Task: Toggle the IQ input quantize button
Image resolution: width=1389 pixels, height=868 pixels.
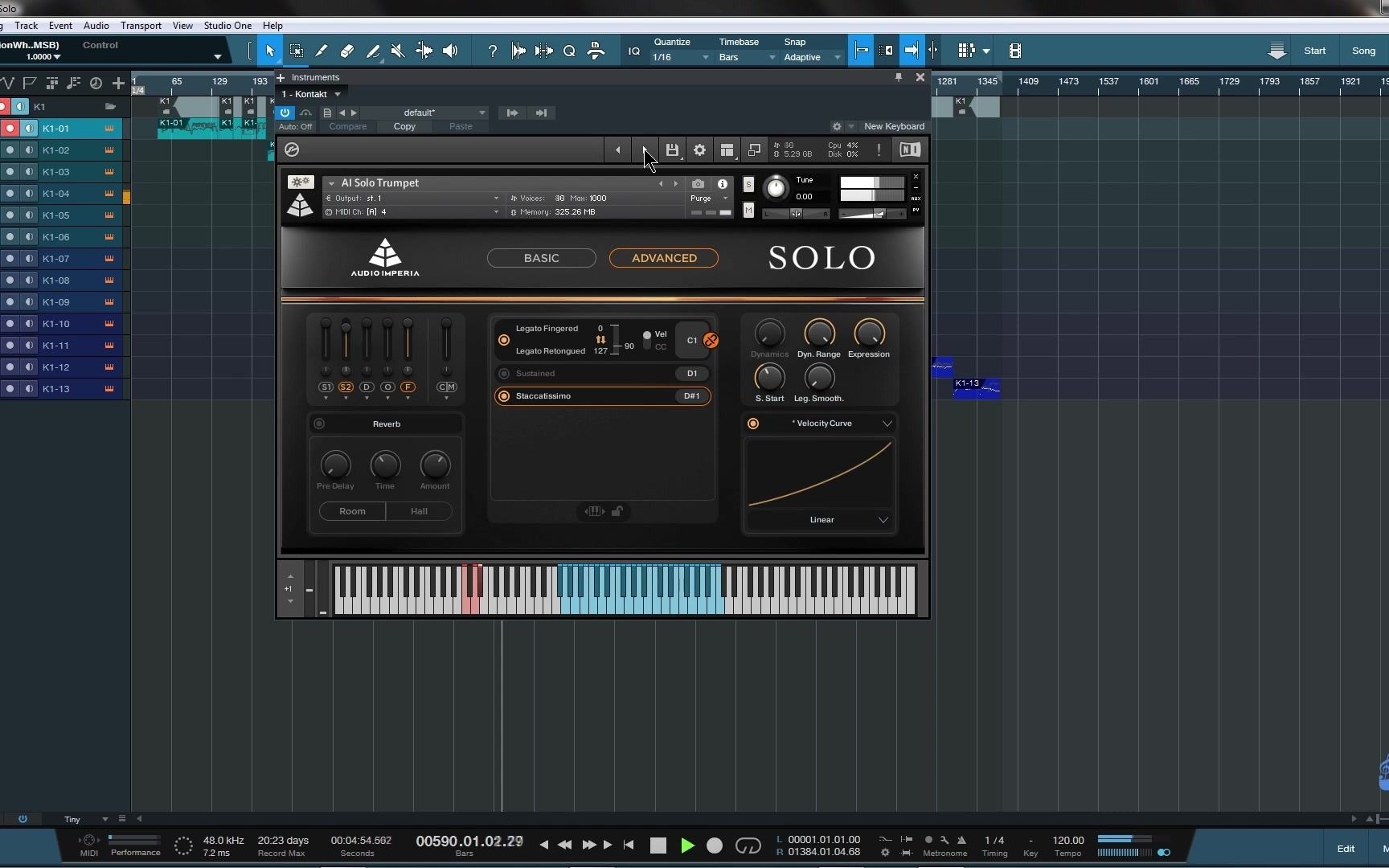Action: click(634, 51)
